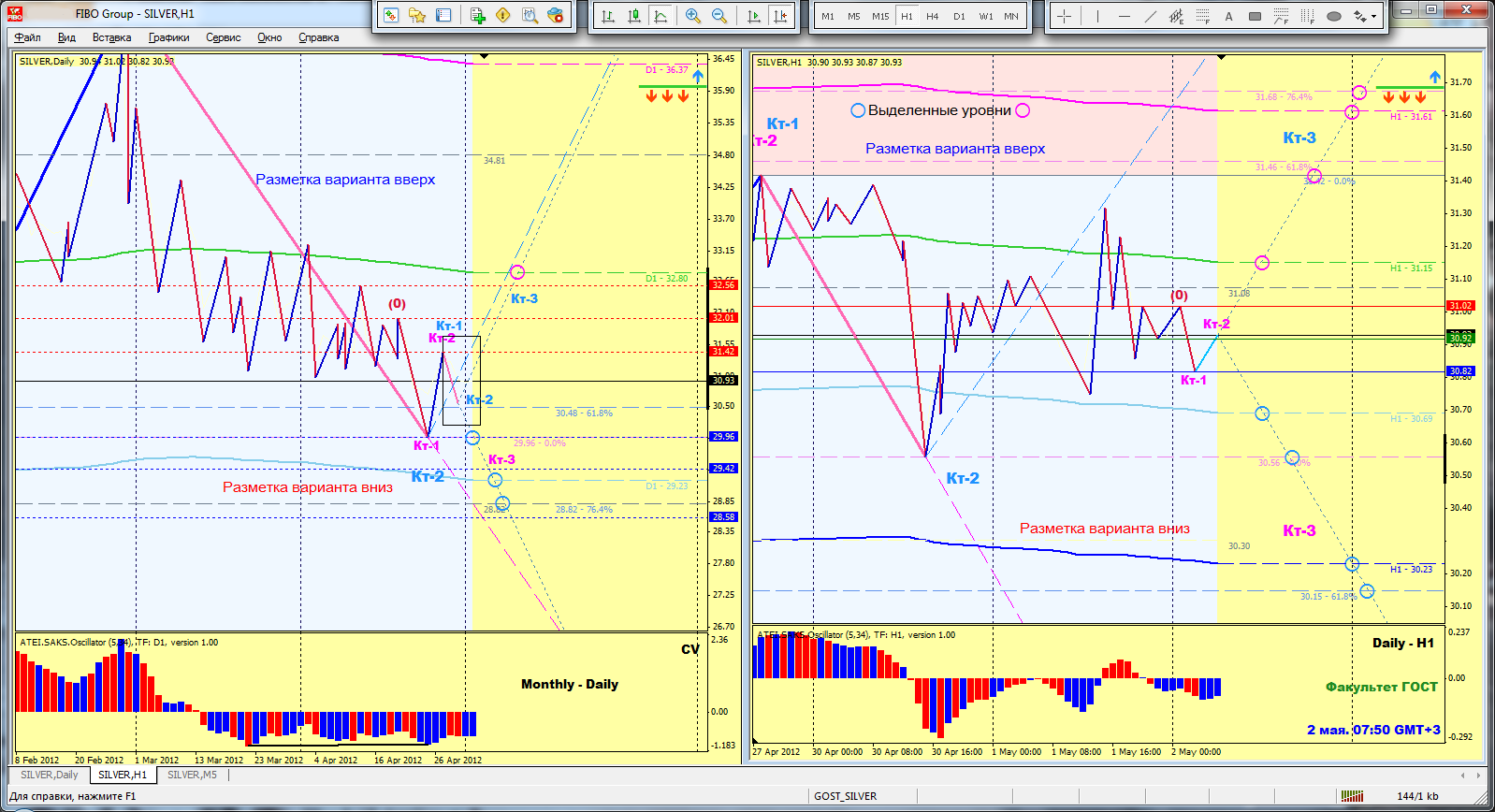Select the Fibonacci time zones tool
This screenshot has width=1495, height=812.
click(x=1307, y=16)
